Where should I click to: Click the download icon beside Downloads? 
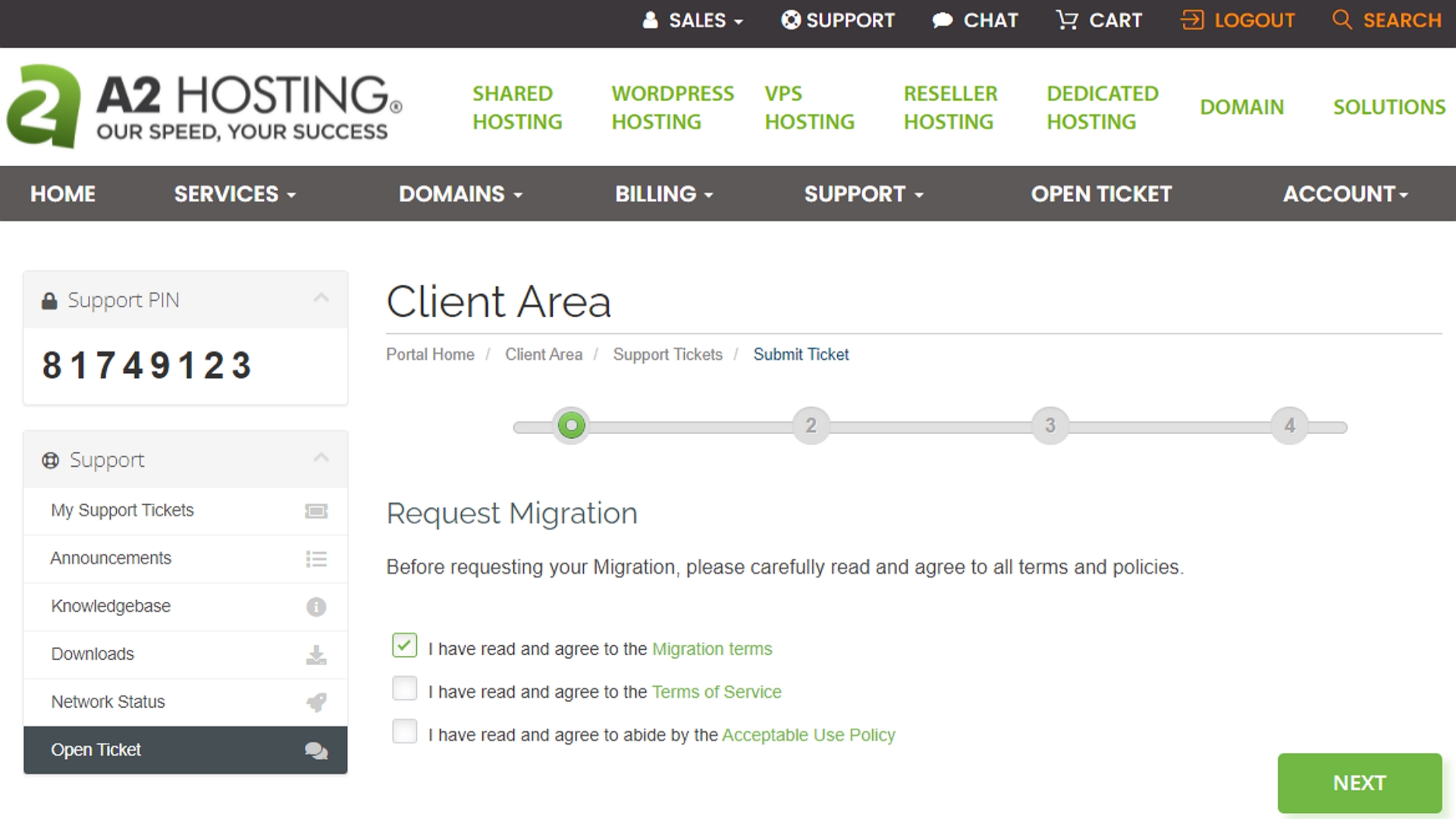click(x=316, y=654)
